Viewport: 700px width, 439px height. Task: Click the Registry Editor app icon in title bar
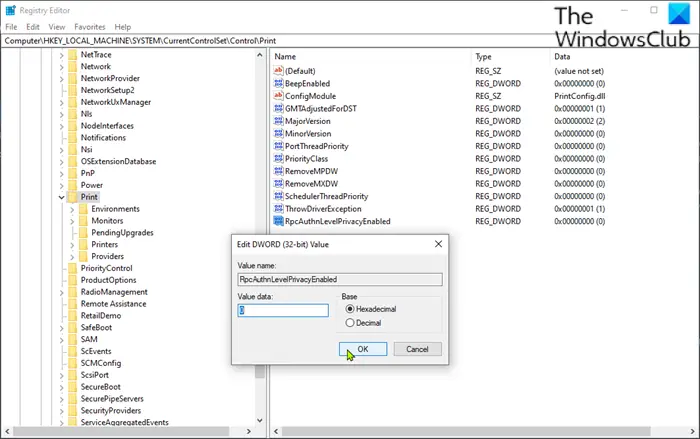point(10,10)
